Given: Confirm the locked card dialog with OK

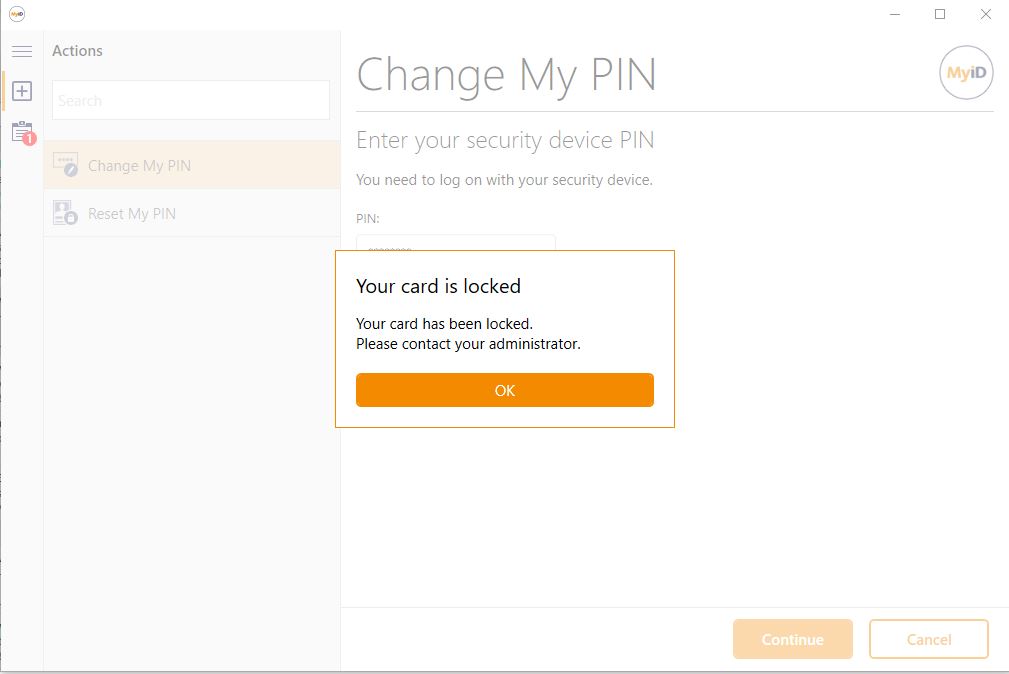Looking at the screenshot, I should [x=504, y=390].
